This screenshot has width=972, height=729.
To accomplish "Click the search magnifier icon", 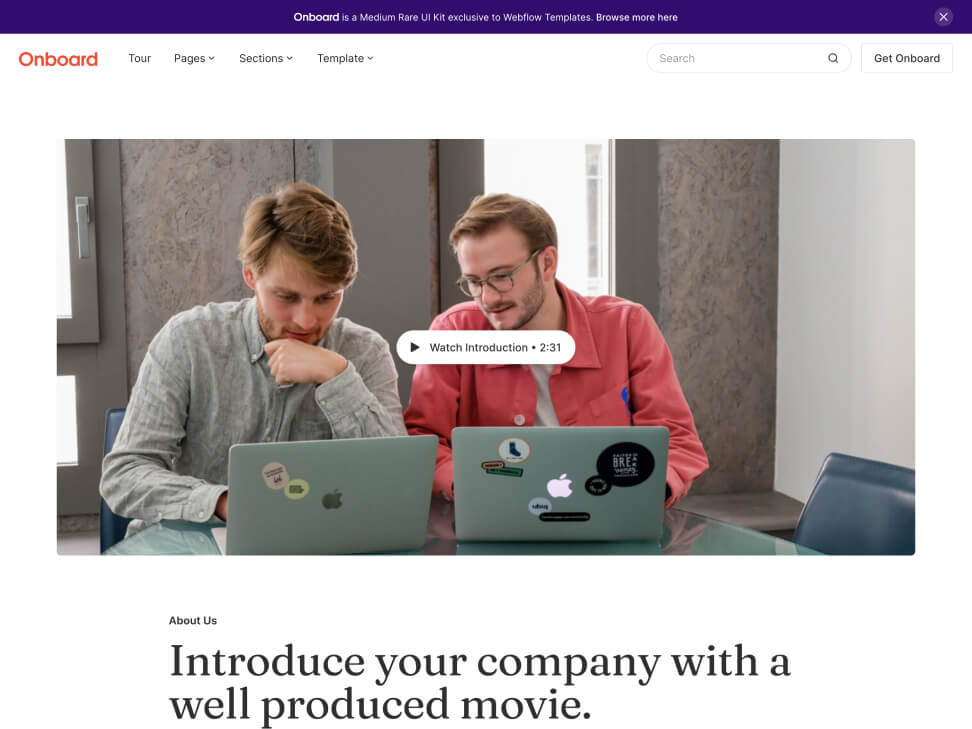I will pyautogui.click(x=833, y=58).
